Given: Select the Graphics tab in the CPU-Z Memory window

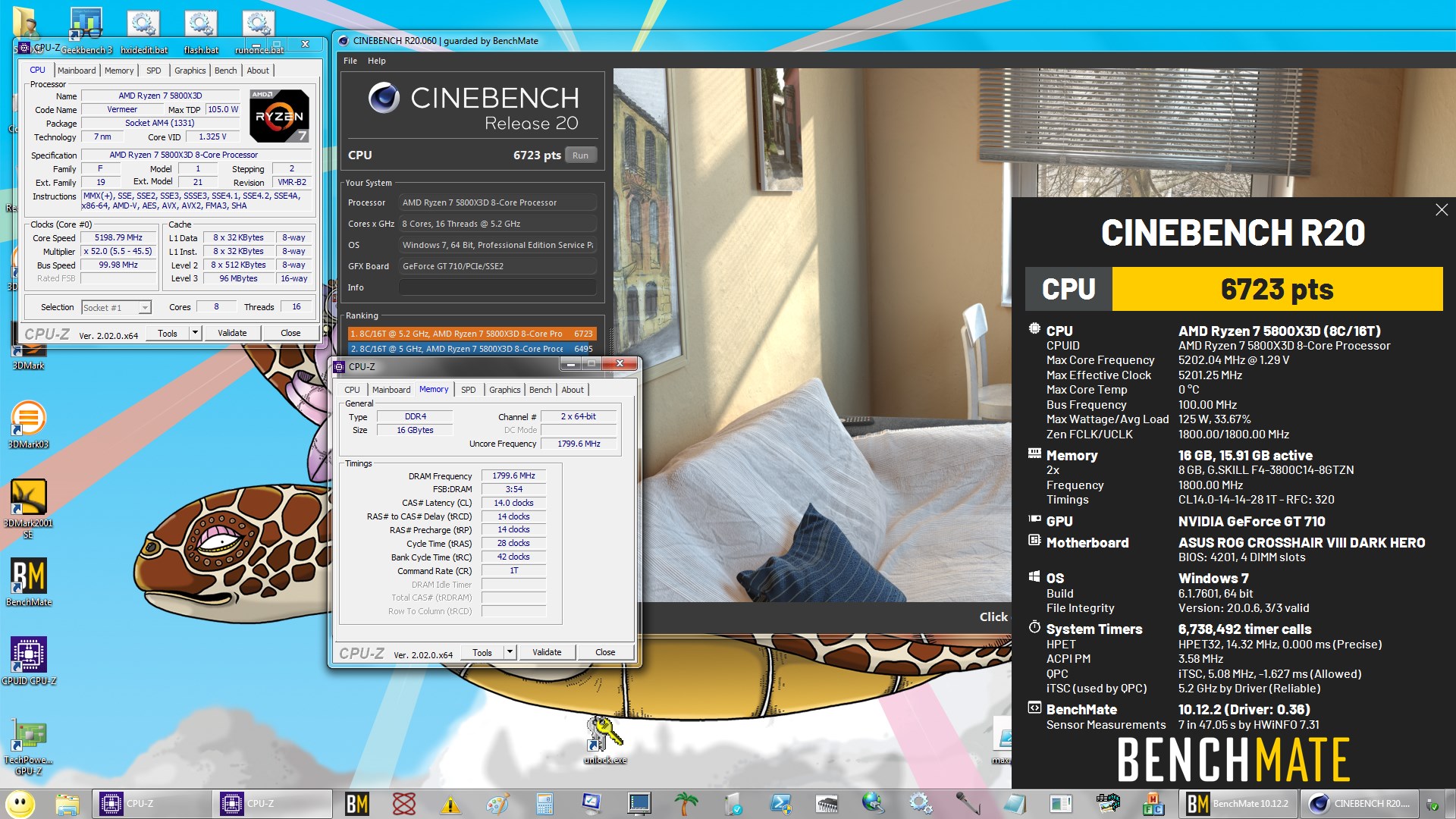Looking at the screenshot, I should coord(504,390).
